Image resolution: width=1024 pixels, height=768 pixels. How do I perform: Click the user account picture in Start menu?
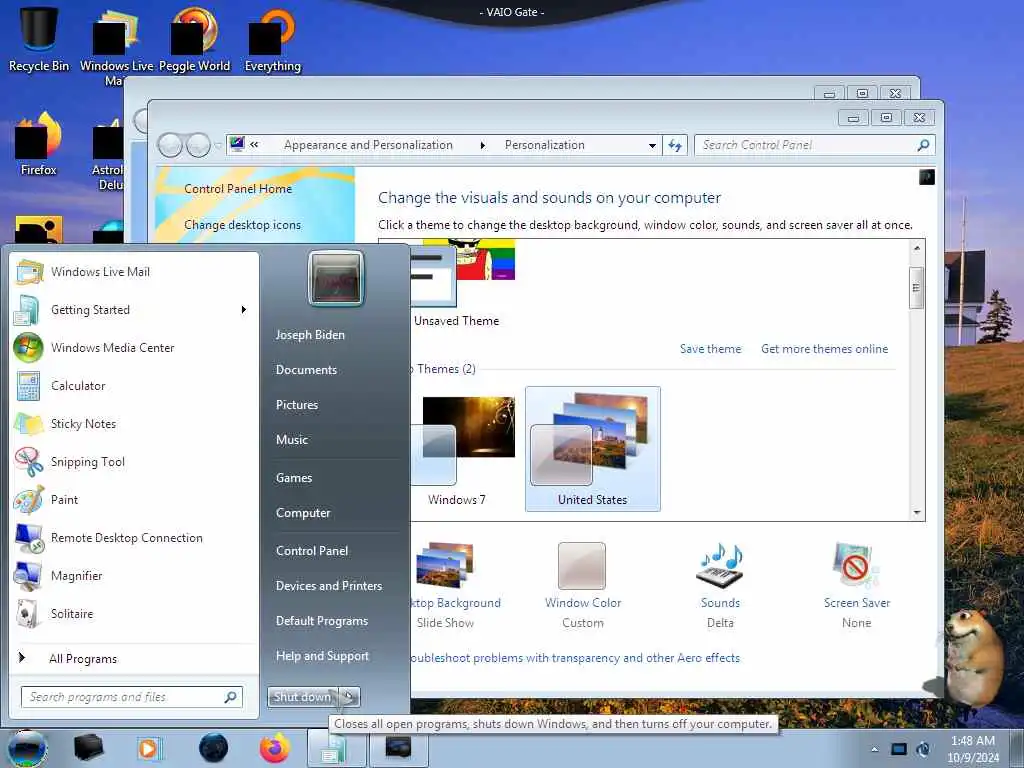[x=336, y=278]
